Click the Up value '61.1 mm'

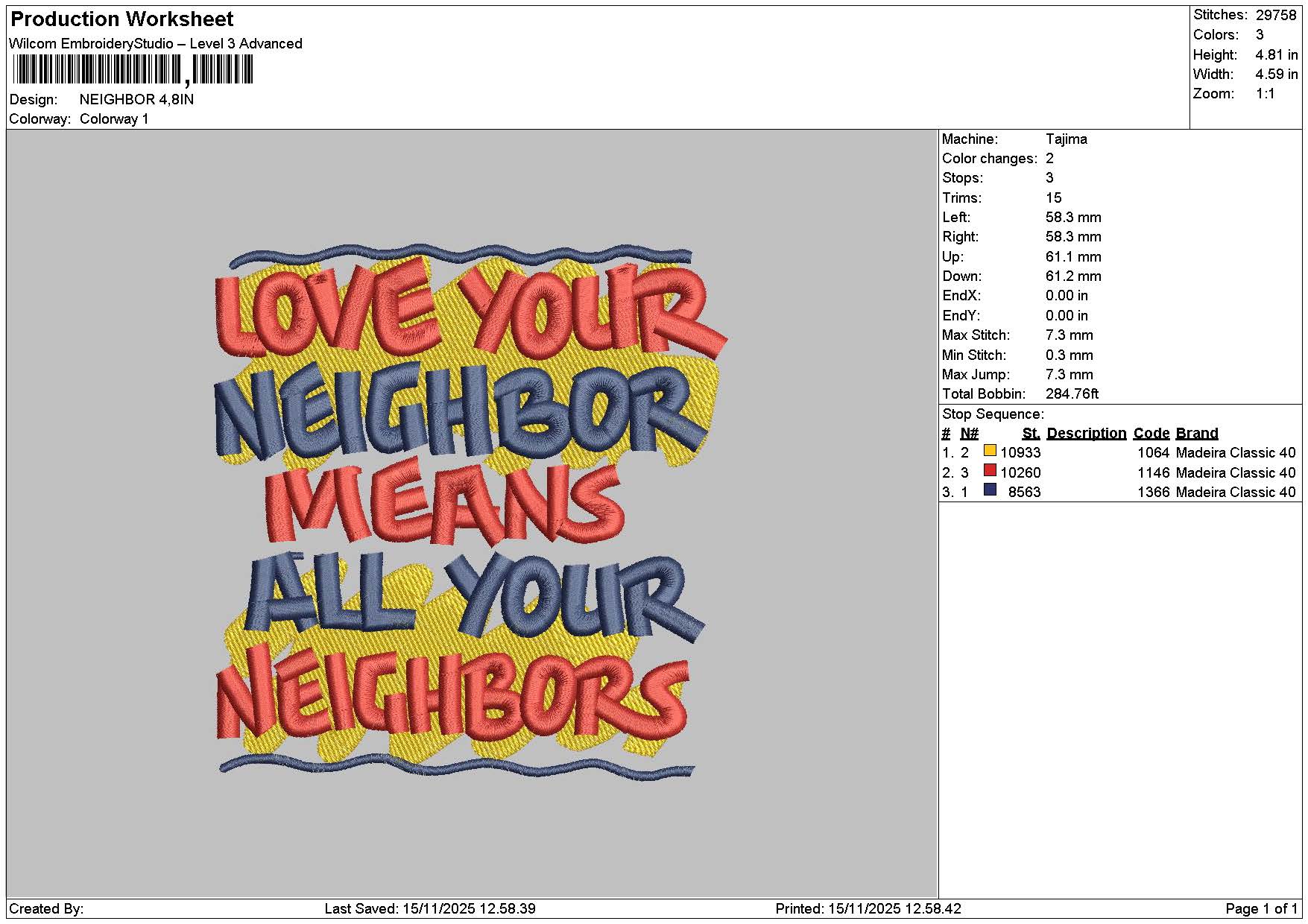click(x=1073, y=257)
